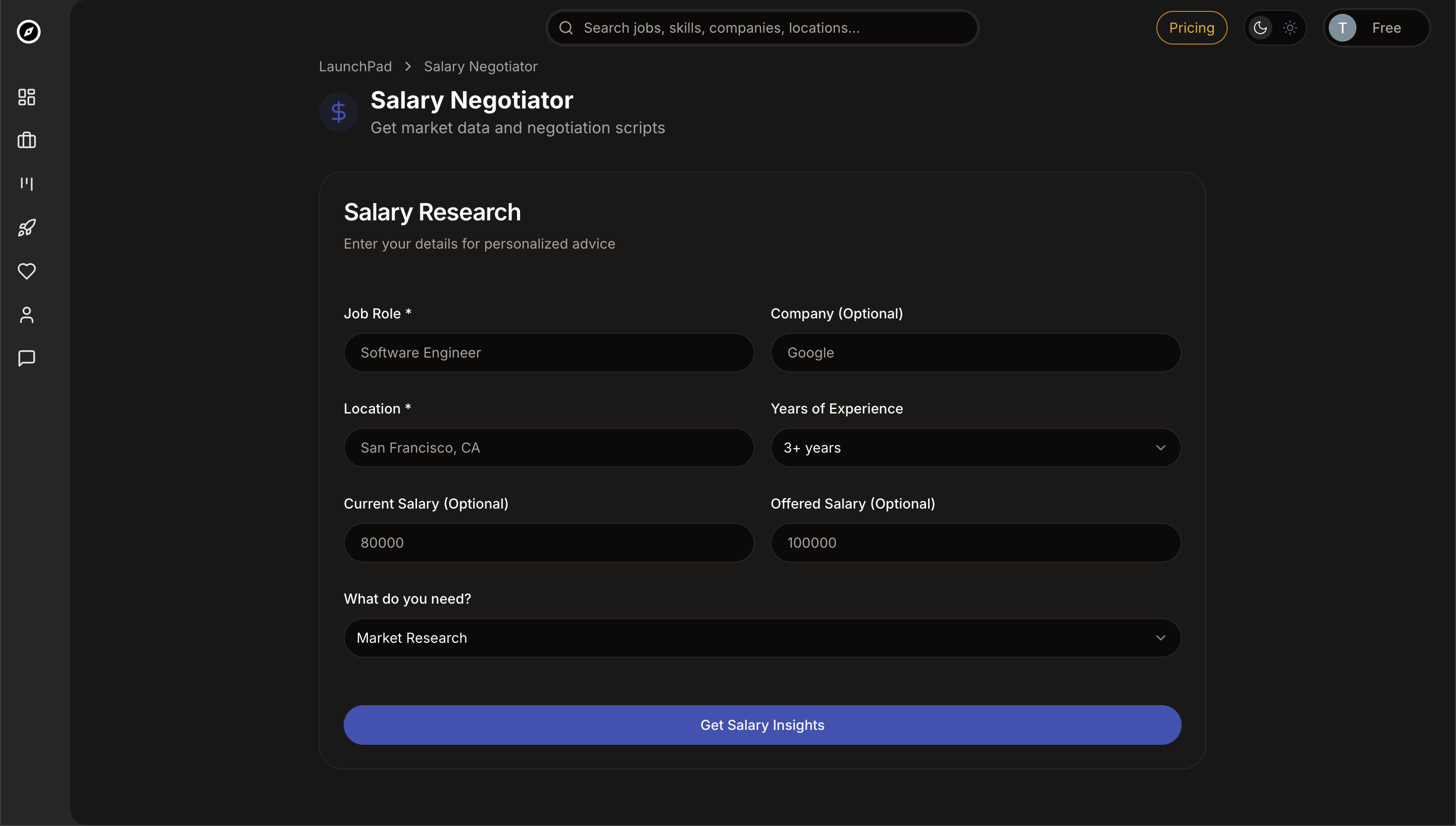Select the briefcase jobs icon

coord(26,140)
